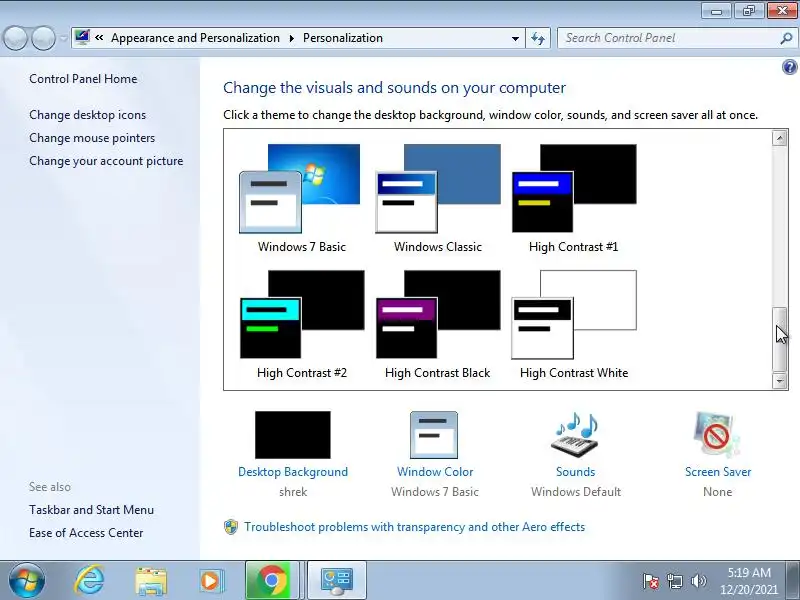Open Change mouse pointers

point(92,138)
